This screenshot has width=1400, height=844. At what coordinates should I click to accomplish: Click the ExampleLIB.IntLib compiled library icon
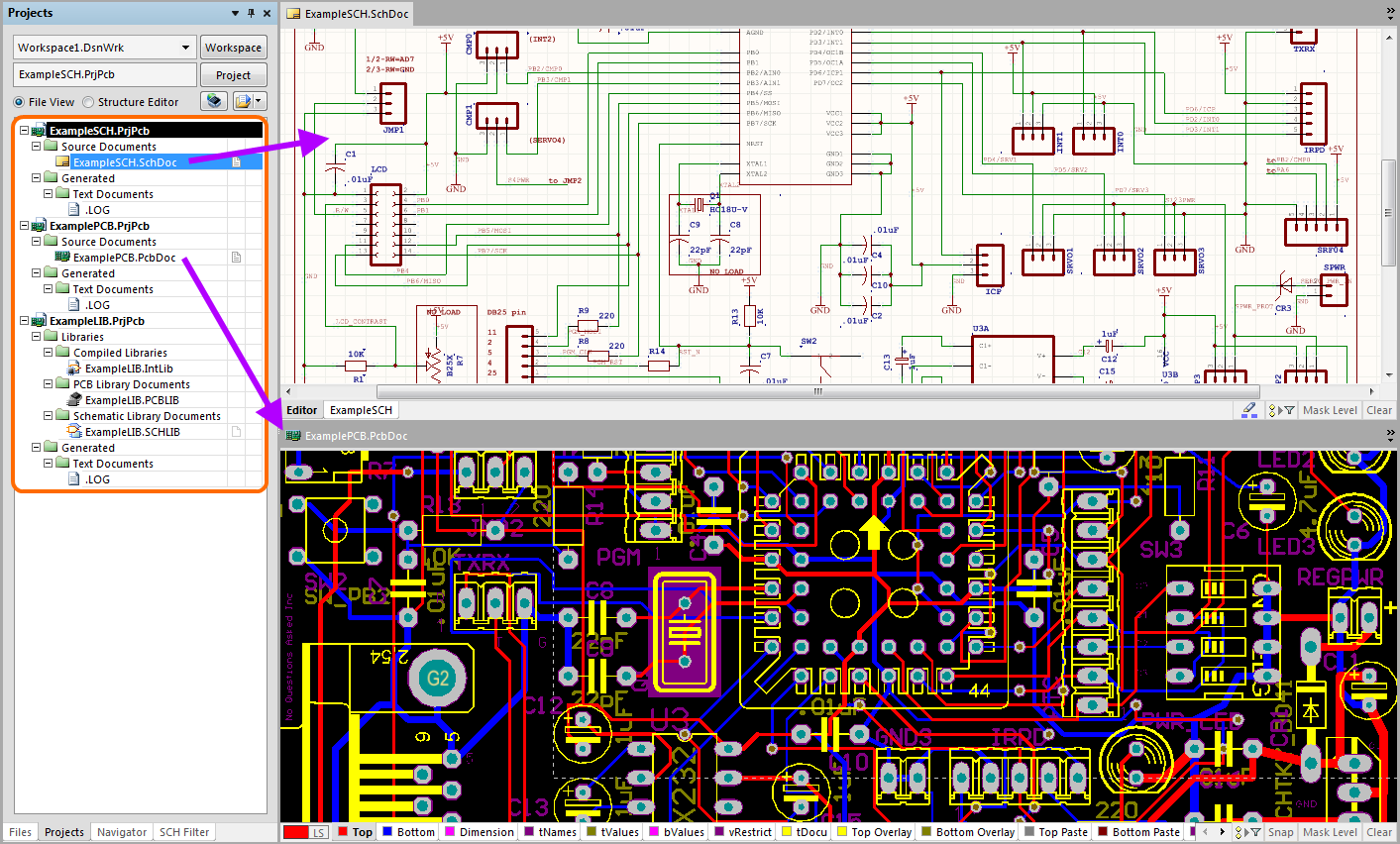(72, 368)
